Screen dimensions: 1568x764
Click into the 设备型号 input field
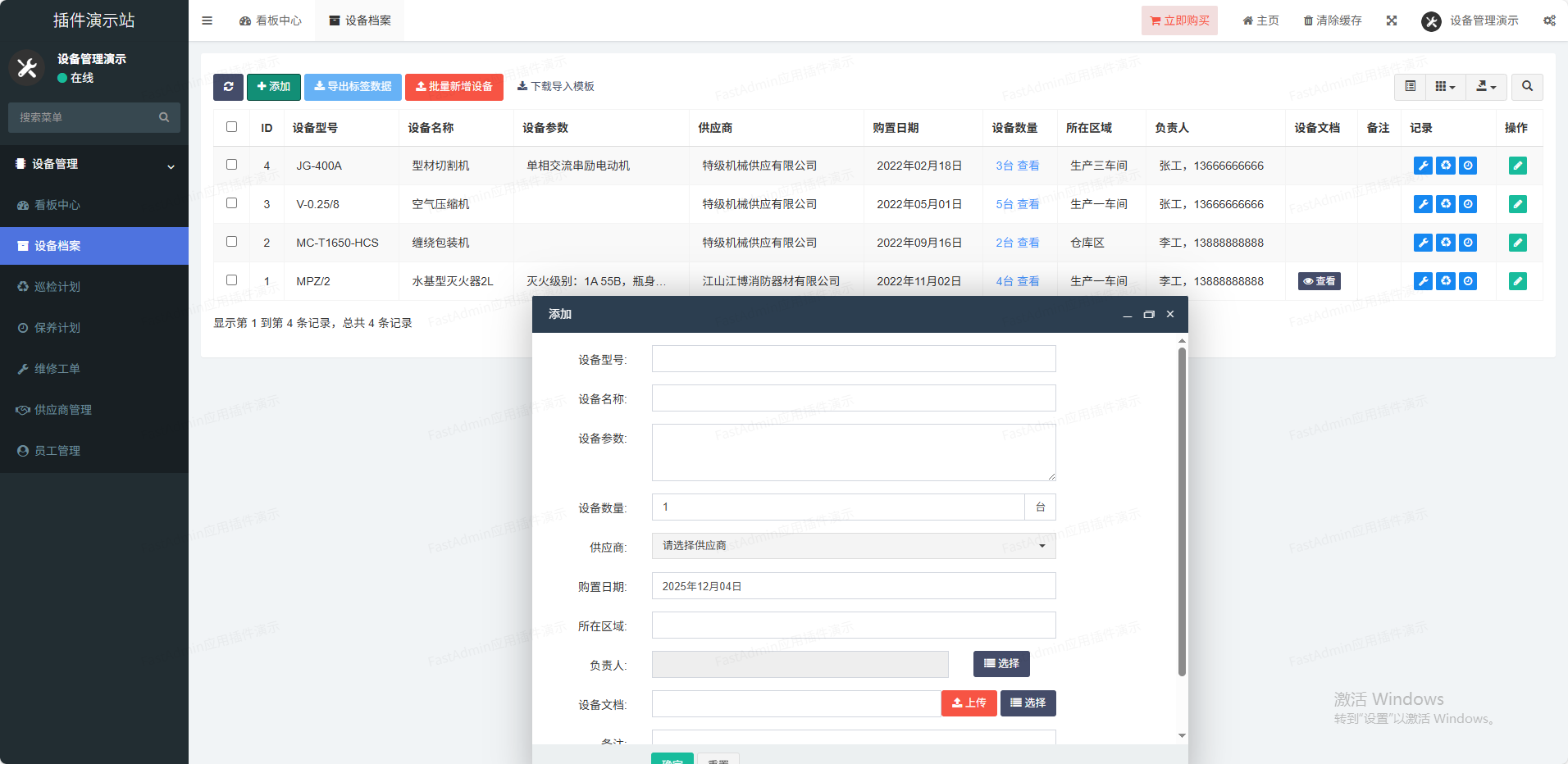click(x=853, y=359)
